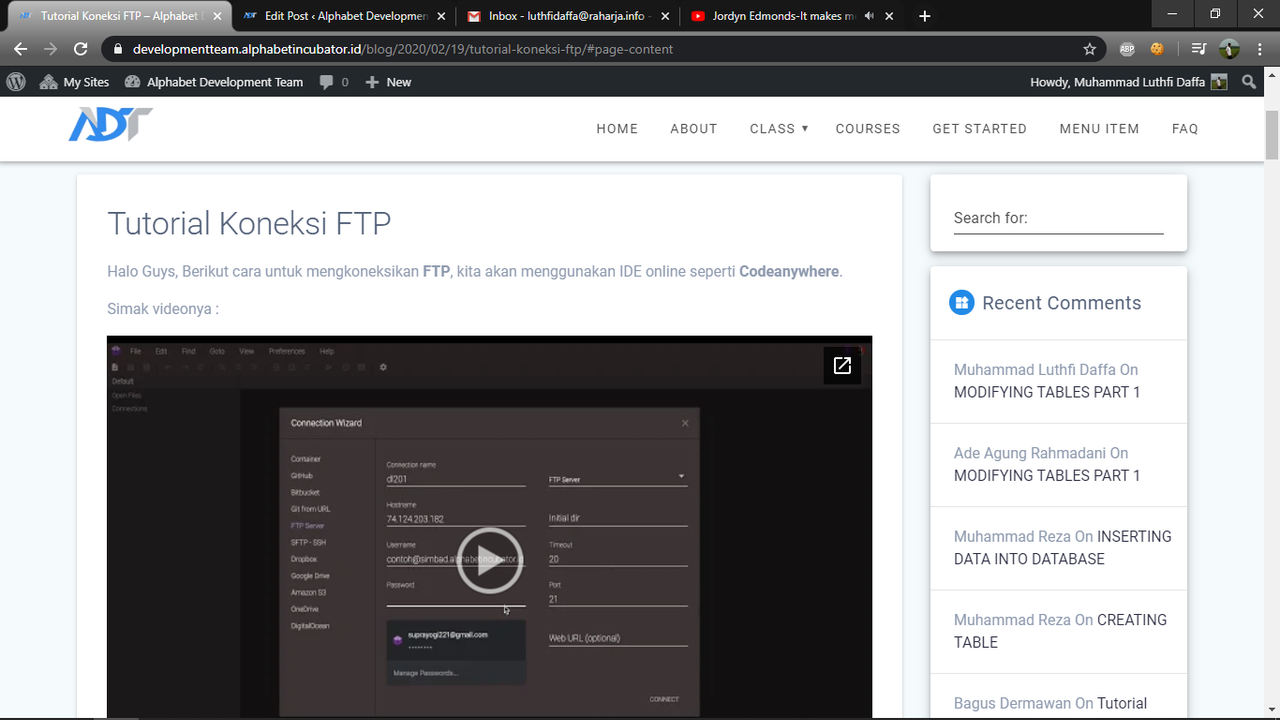Open Howdy, Muhammad Luthfi Daffa account menu

pos(1128,82)
